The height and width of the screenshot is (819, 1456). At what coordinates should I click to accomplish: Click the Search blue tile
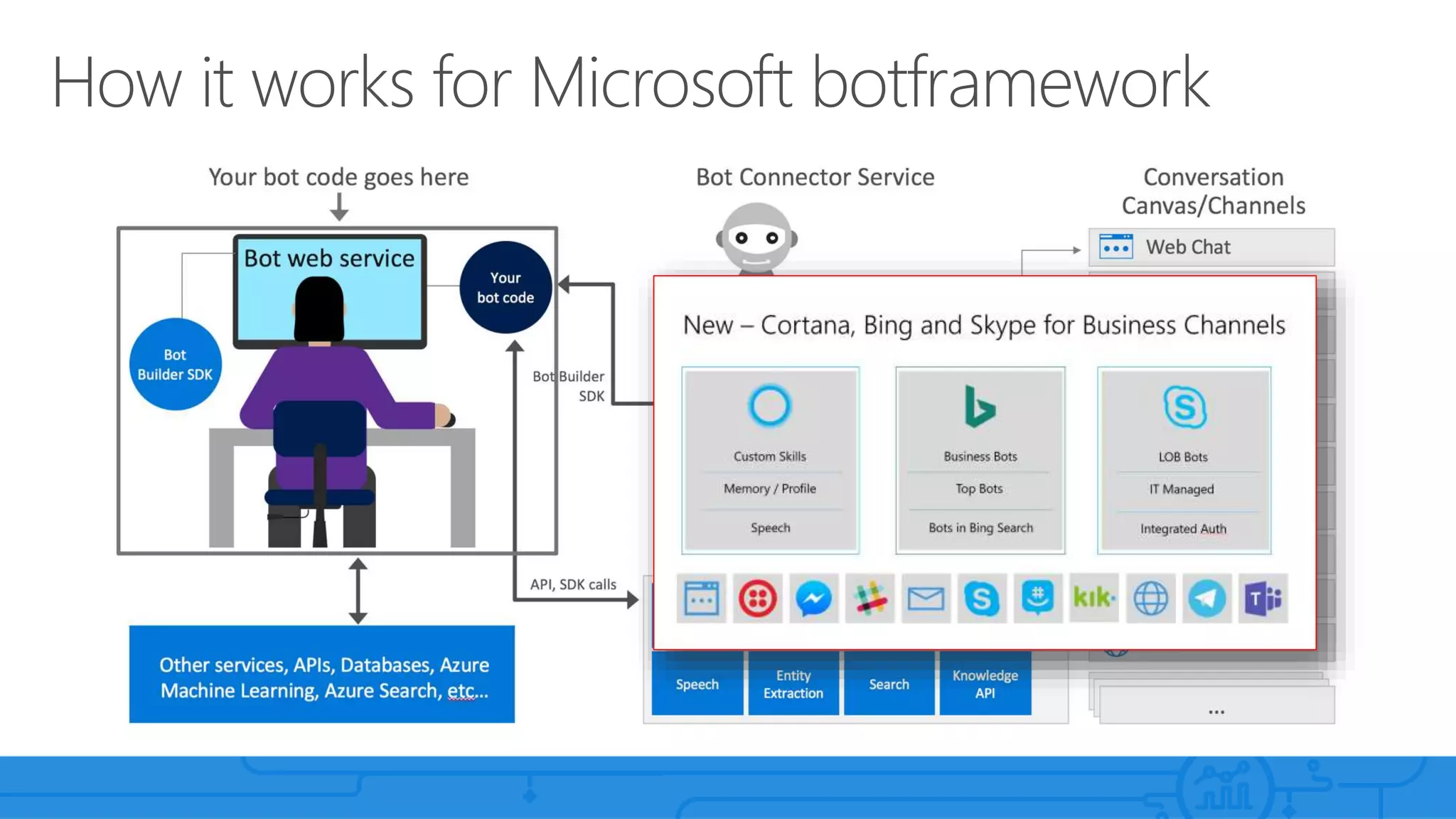(889, 684)
